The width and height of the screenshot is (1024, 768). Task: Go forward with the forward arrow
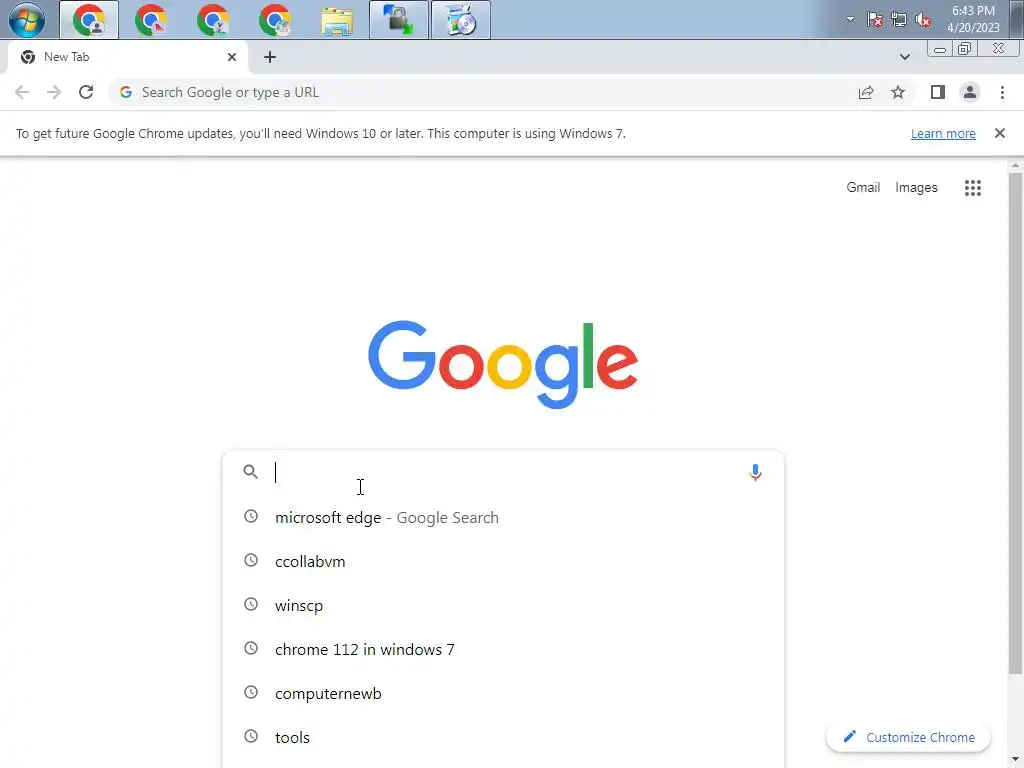click(54, 92)
